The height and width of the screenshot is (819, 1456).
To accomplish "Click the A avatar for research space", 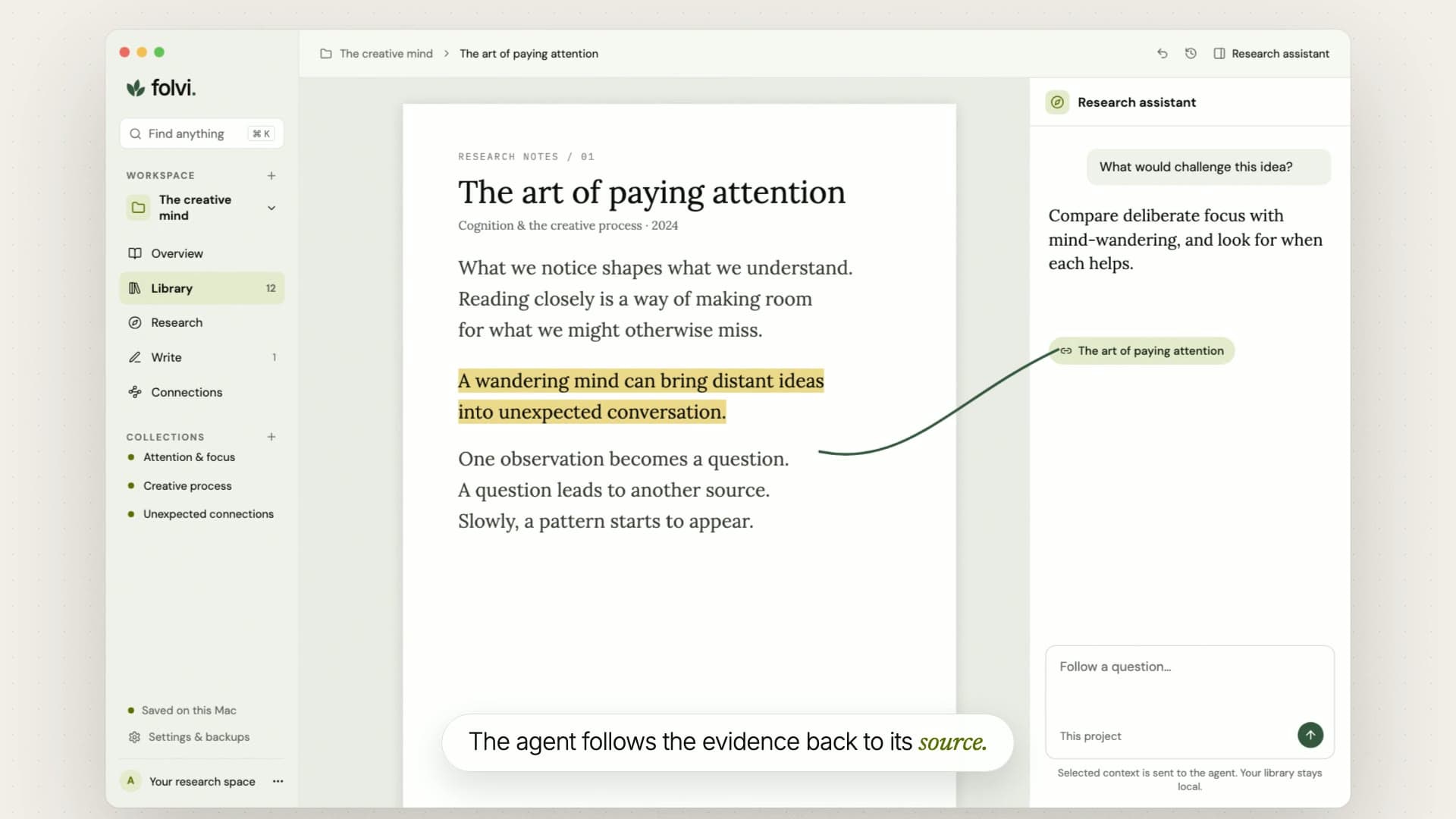I will (130, 781).
